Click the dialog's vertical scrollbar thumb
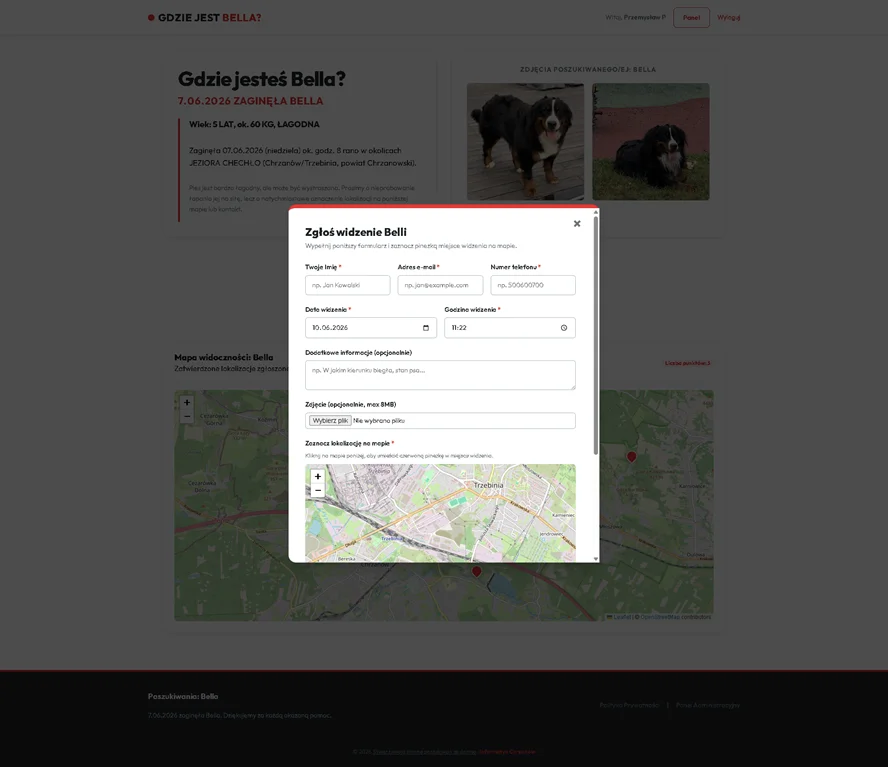 [596, 334]
